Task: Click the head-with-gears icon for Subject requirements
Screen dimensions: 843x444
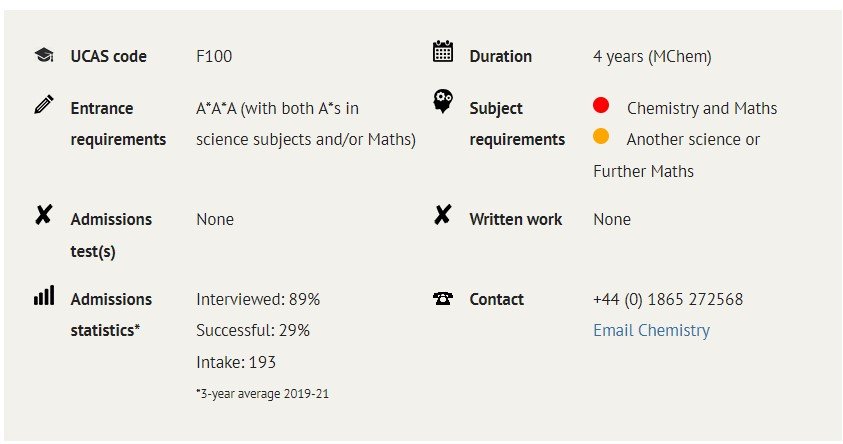Action: pyautogui.click(x=443, y=102)
